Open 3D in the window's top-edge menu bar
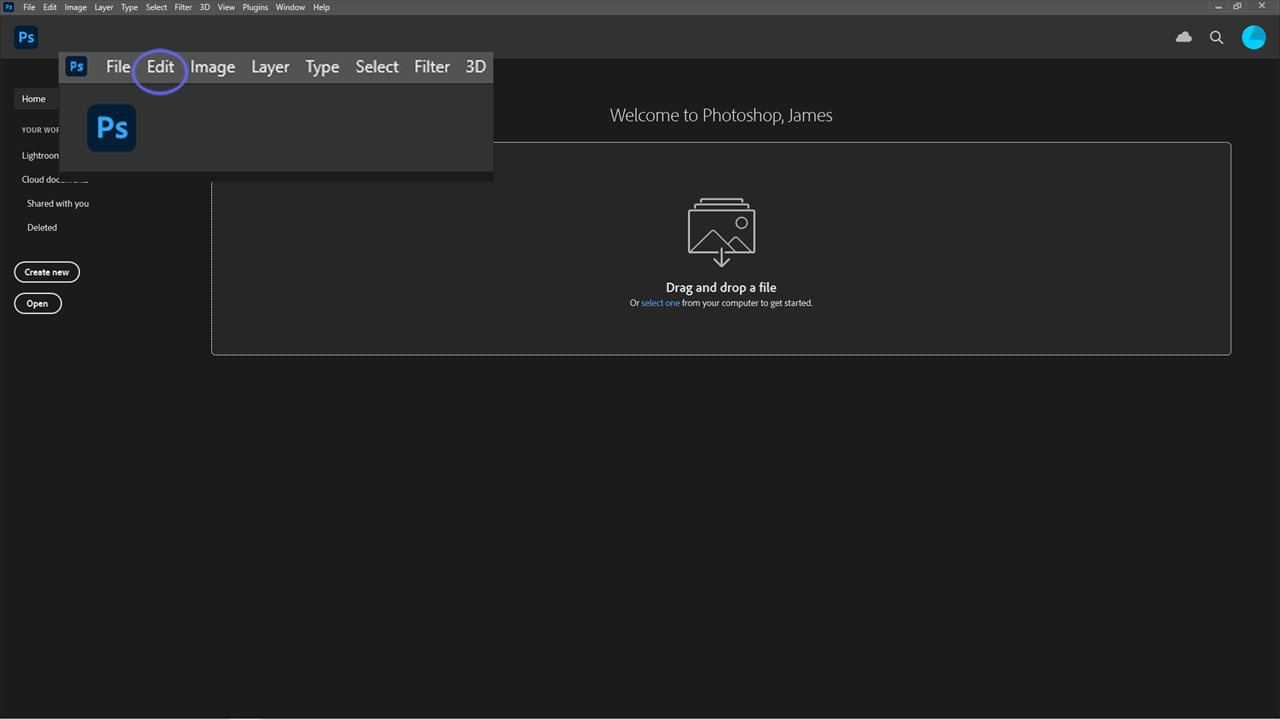 tap(205, 7)
